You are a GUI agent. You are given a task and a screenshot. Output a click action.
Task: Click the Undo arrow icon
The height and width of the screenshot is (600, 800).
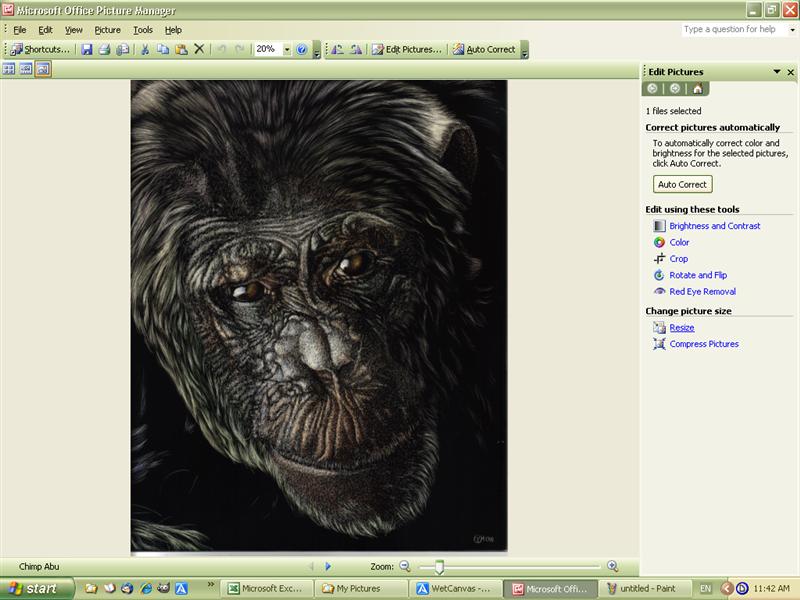tap(222, 49)
